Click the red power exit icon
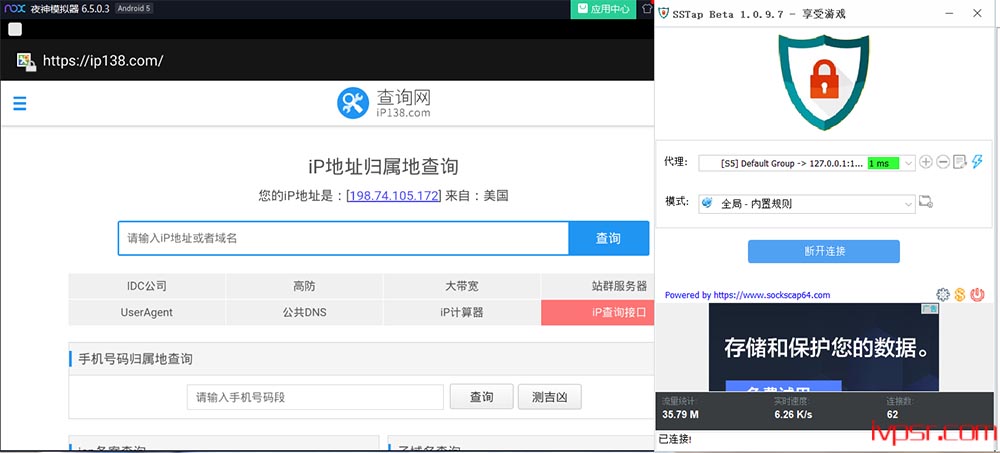This screenshot has width=1000, height=453. (977, 295)
